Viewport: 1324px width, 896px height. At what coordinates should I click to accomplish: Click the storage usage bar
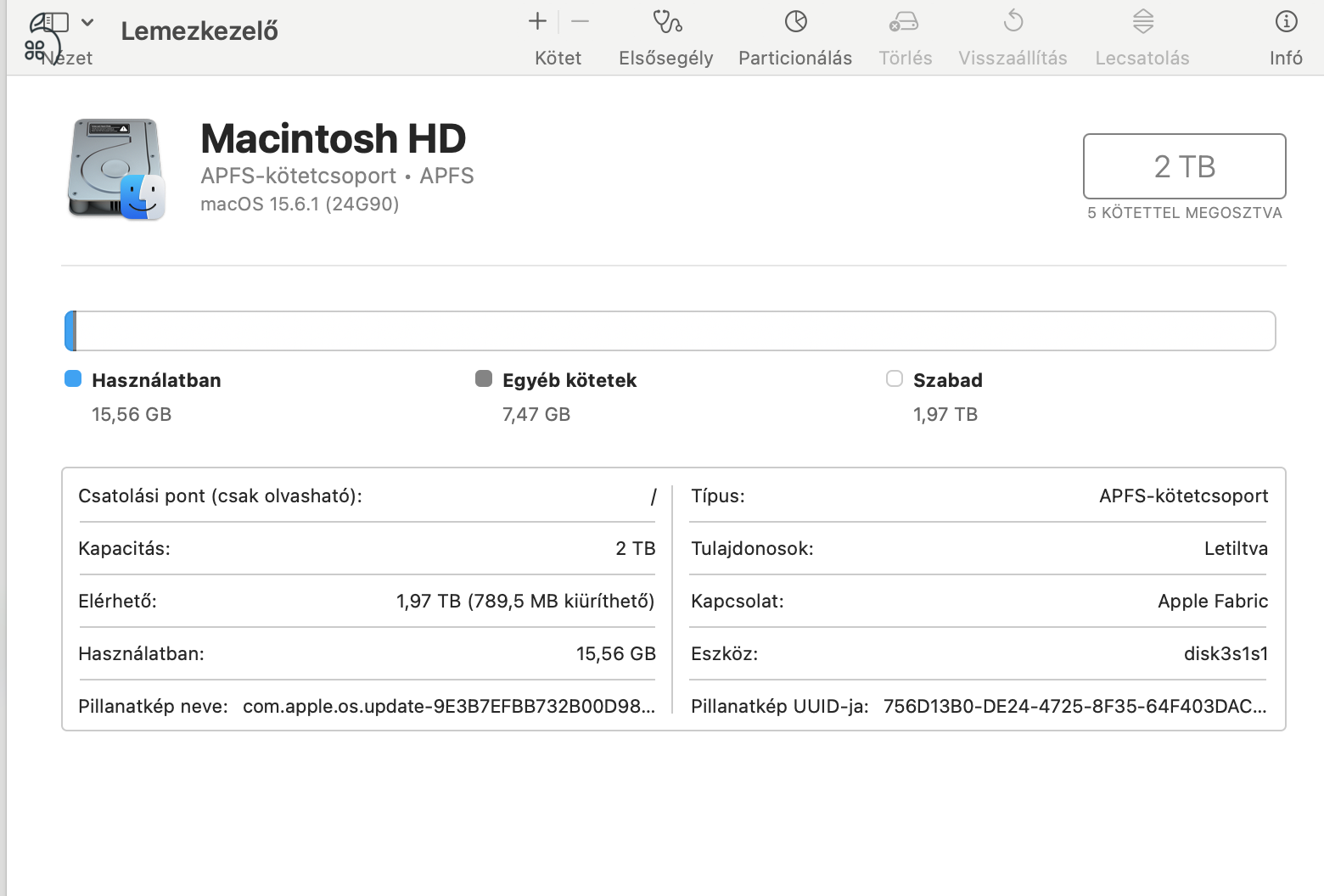pos(670,330)
